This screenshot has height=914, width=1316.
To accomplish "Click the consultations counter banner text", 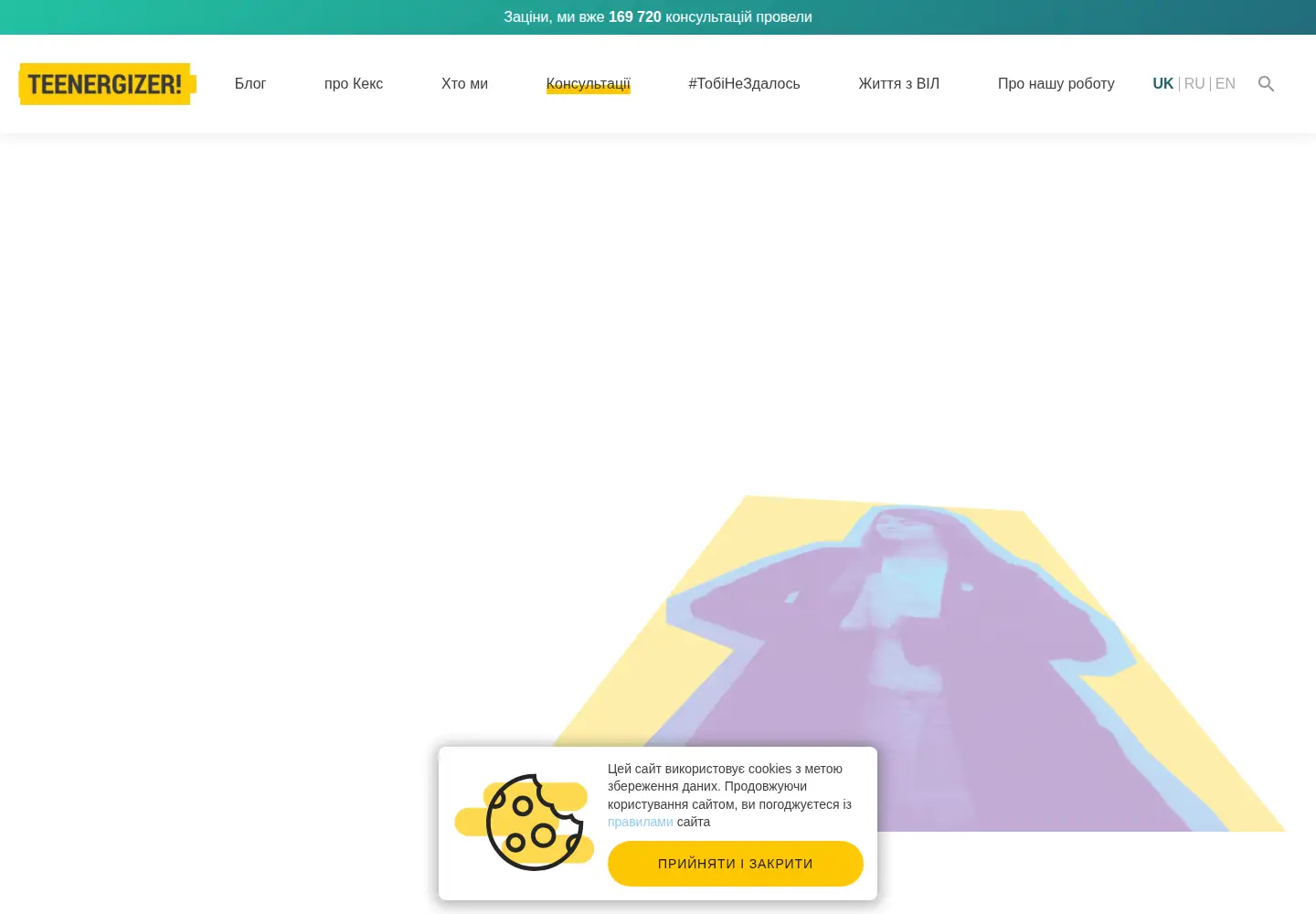I will click(x=658, y=17).
